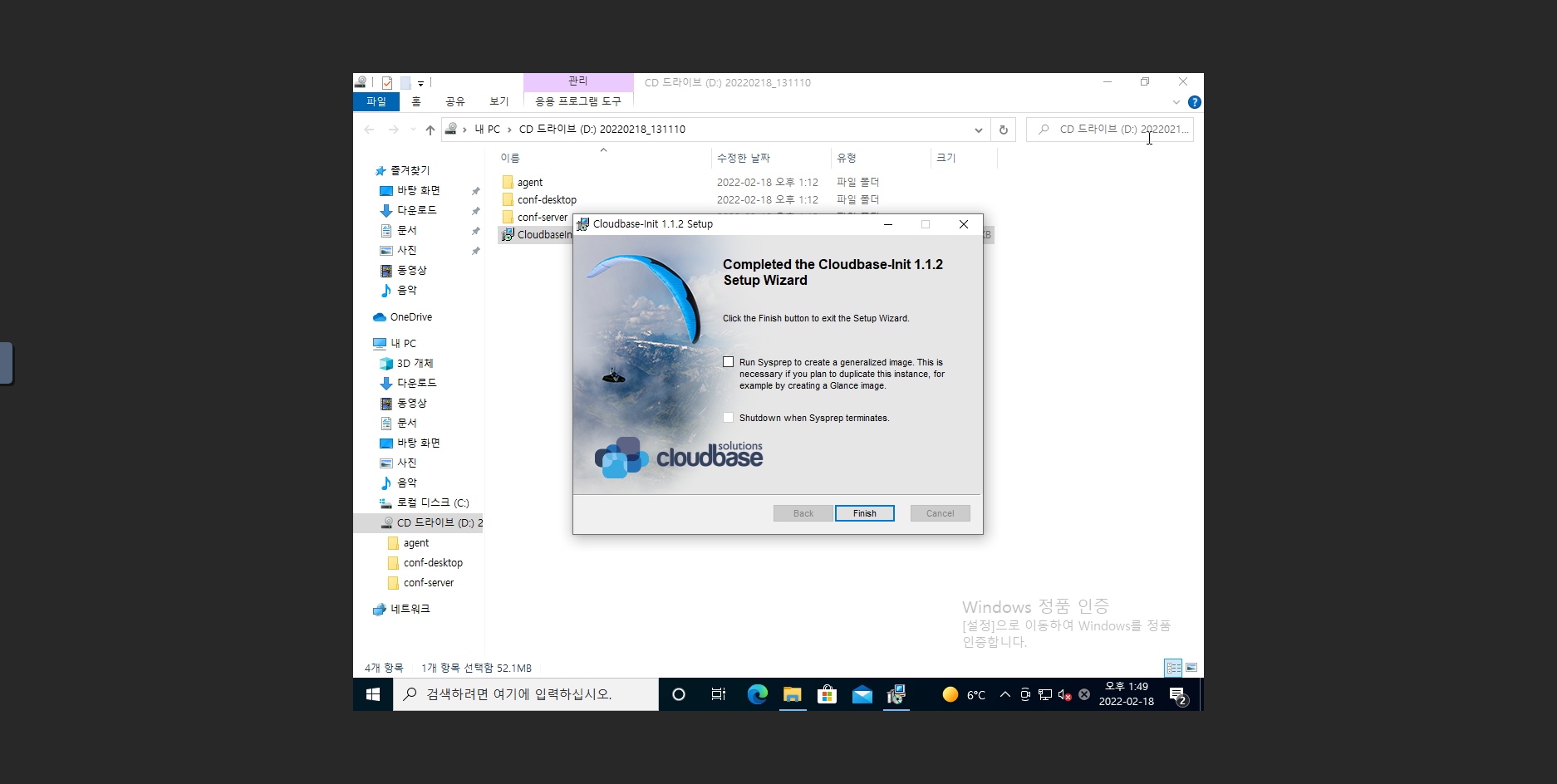The image size is (1557, 784).
Task: Open 바탕 화면 under 내 PC
Action: click(419, 443)
